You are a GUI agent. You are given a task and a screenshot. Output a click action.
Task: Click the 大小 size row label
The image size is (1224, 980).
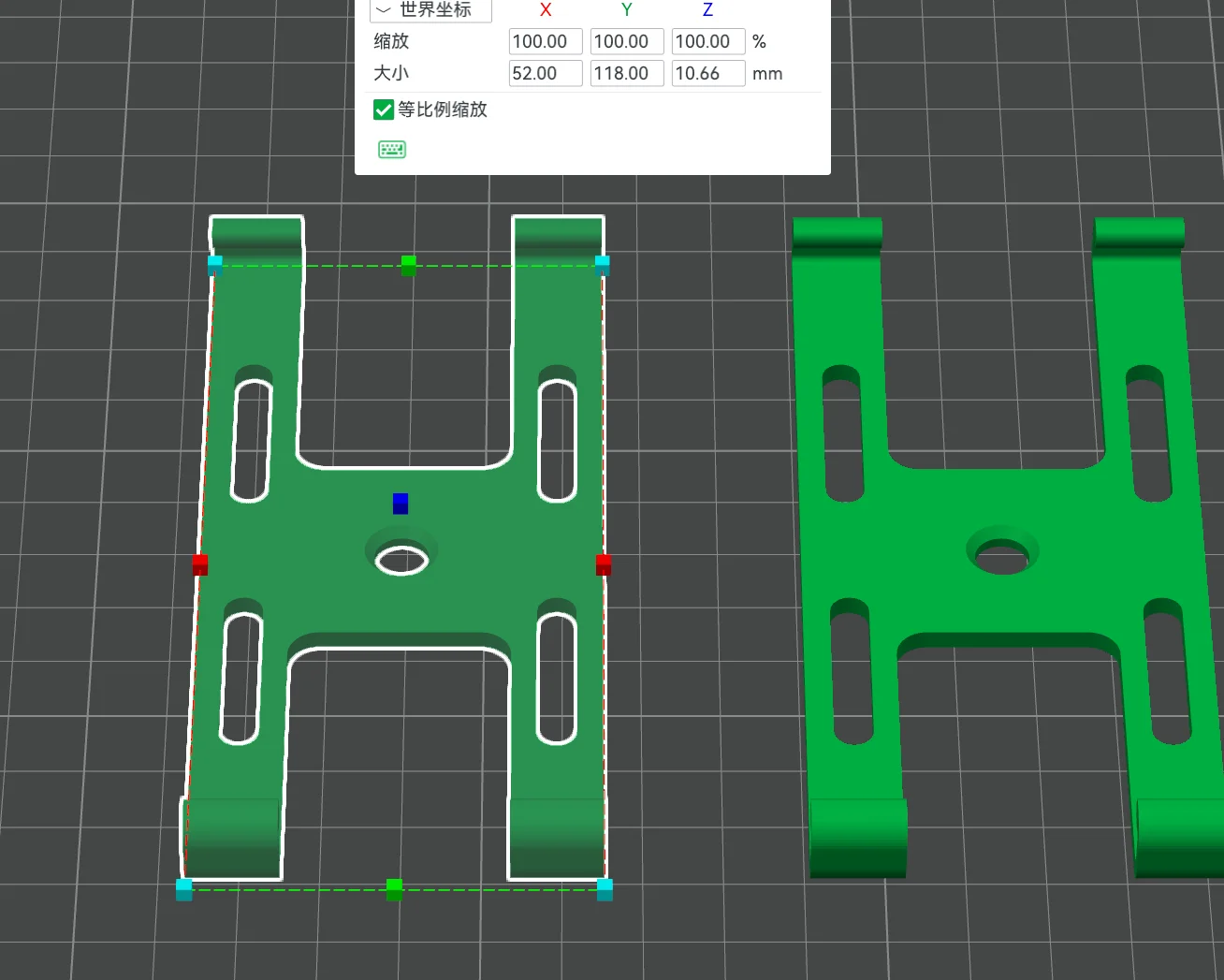coord(391,73)
